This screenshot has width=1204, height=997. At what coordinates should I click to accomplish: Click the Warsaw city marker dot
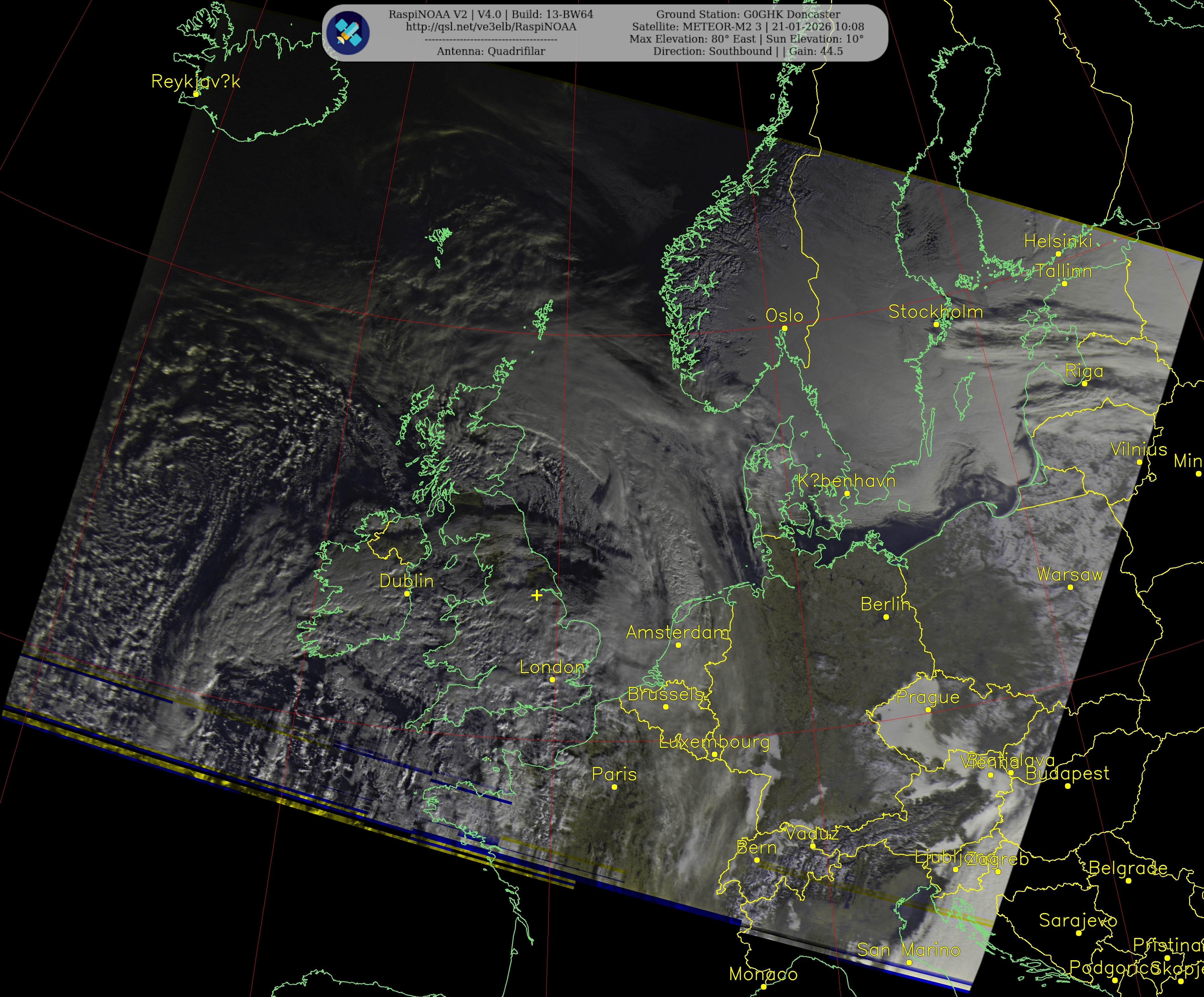pyautogui.click(x=1070, y=587)
